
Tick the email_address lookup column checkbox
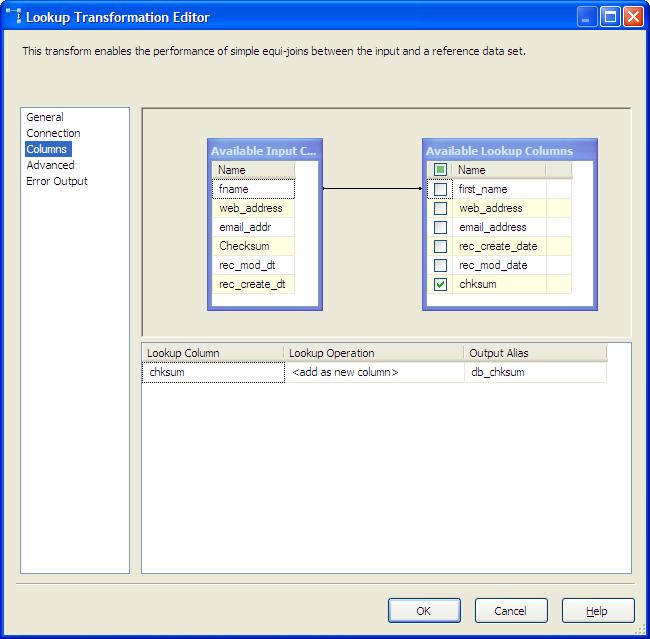439,227
